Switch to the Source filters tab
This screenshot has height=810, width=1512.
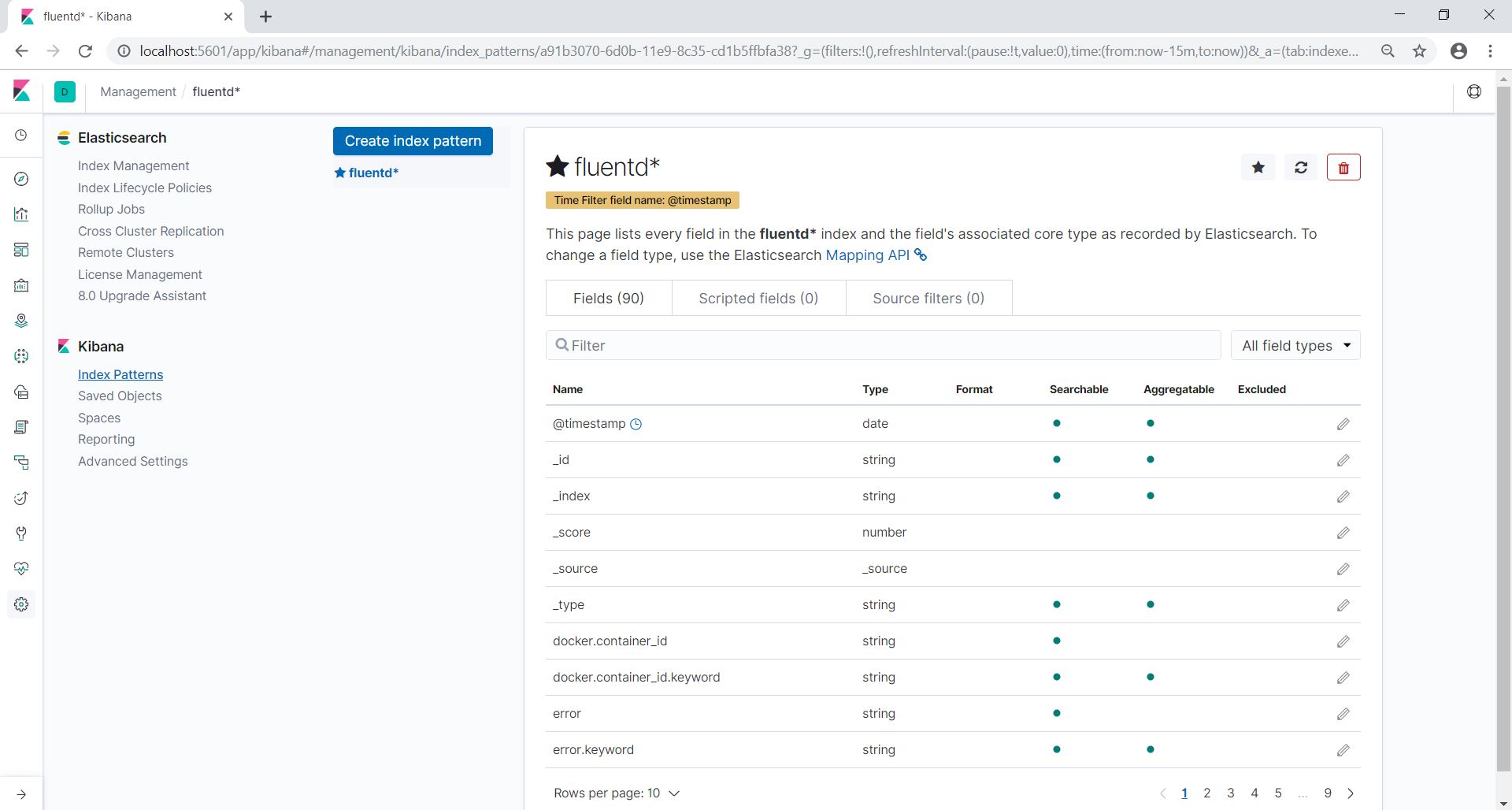(928, 299)
